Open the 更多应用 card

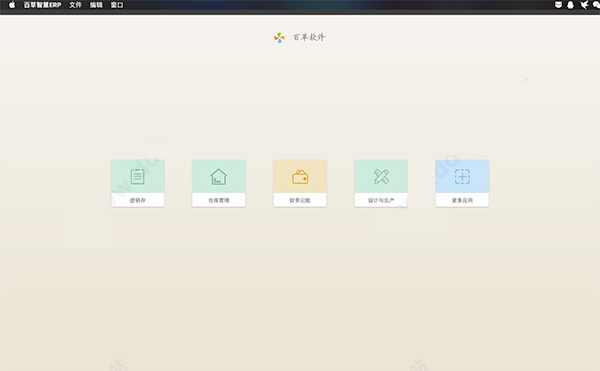point(462,184)
